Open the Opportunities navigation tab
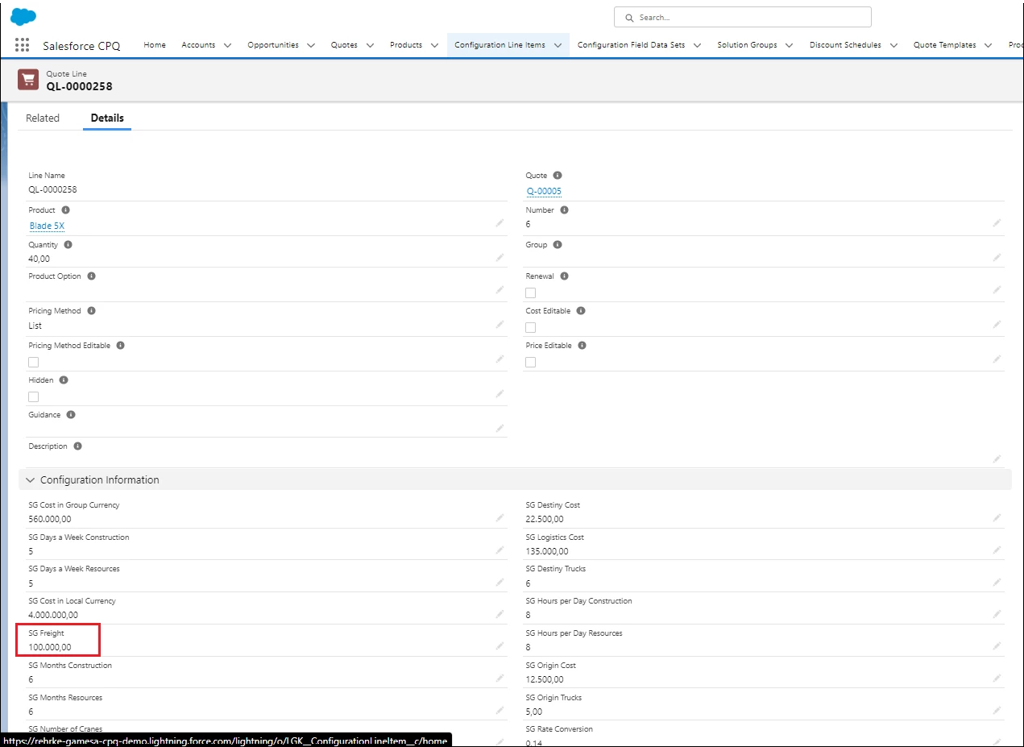Image resolution: width=1024 pixels, height=747 pixels. [273, 45]
